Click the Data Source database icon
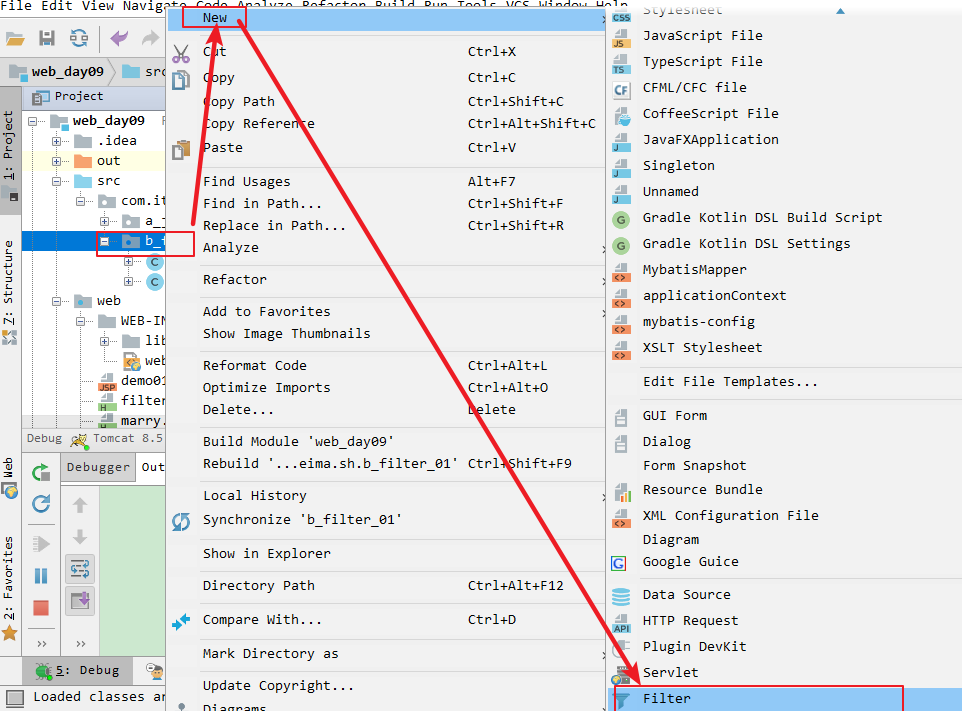 coord(621,596)
